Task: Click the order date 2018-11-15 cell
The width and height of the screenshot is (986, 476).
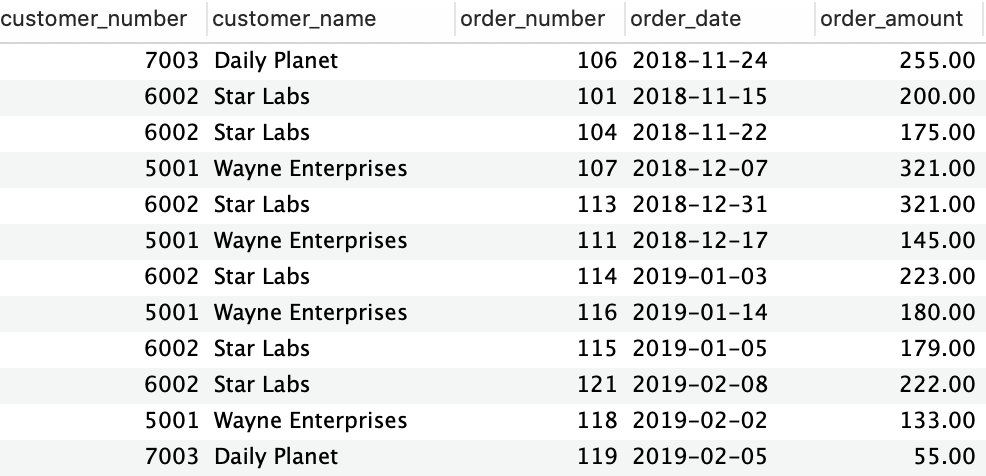Action: pos(700,97)
